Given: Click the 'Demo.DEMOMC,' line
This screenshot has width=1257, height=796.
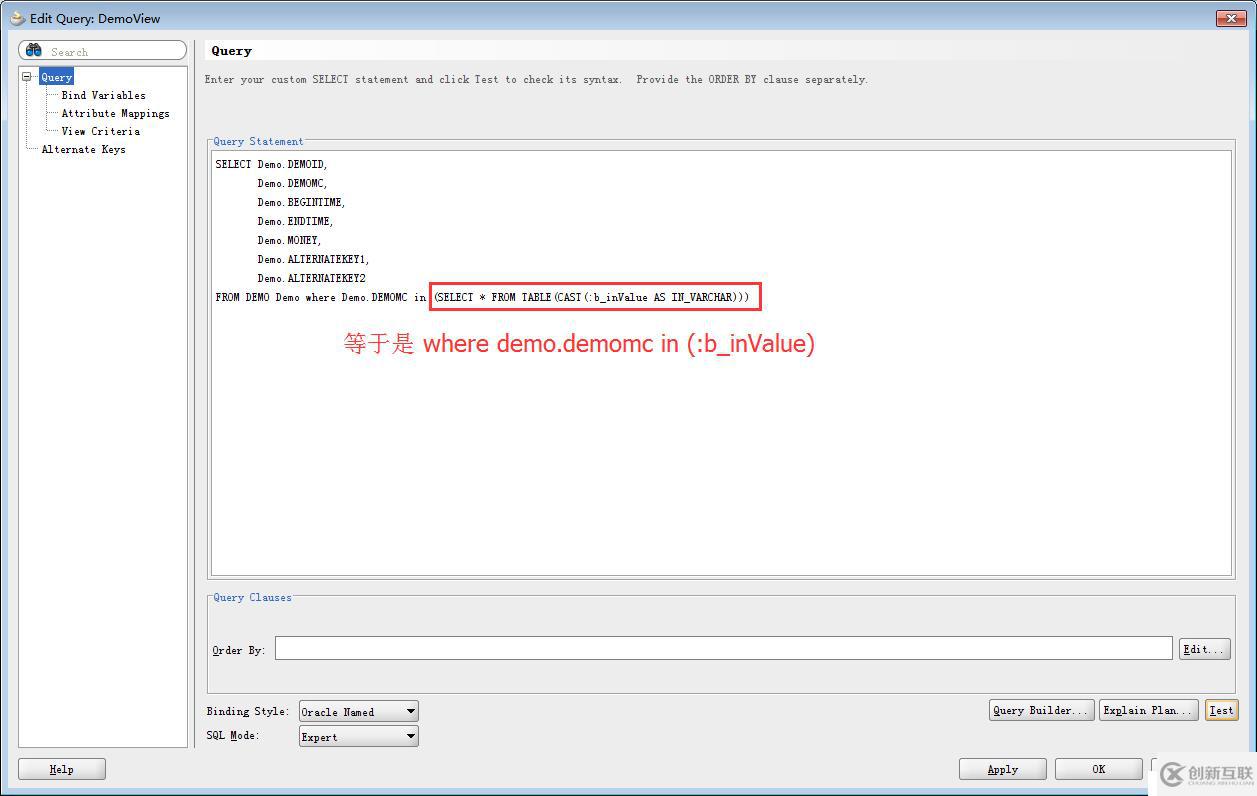Looking at the screenshot, I should (292, 183).
